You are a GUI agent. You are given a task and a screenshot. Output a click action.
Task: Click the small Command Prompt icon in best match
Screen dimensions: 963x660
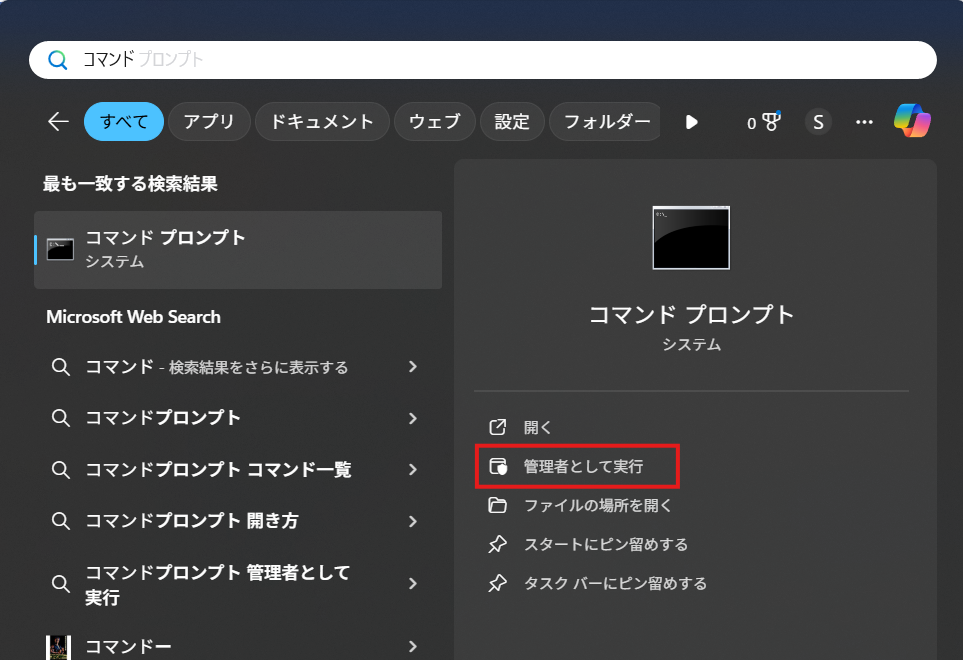click(x=60, y=249)
